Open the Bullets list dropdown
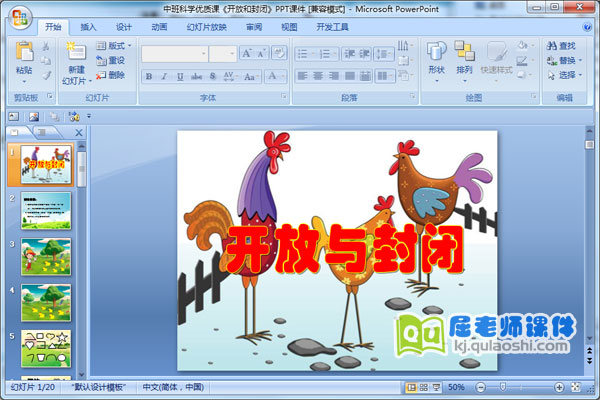Screen dimensions: 600x400 point(306,54)
